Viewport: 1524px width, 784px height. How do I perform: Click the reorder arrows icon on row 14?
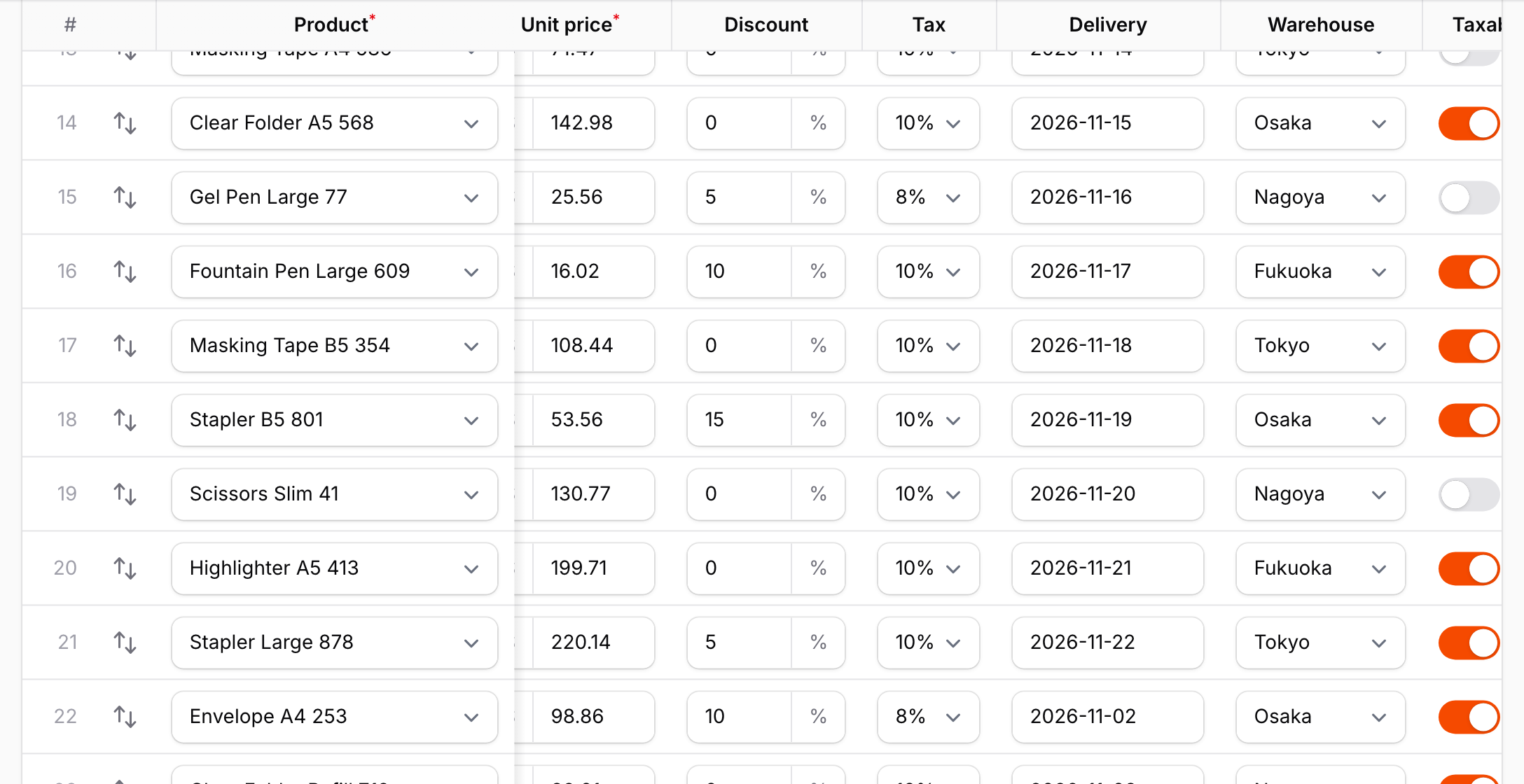(x=125, y=123)
